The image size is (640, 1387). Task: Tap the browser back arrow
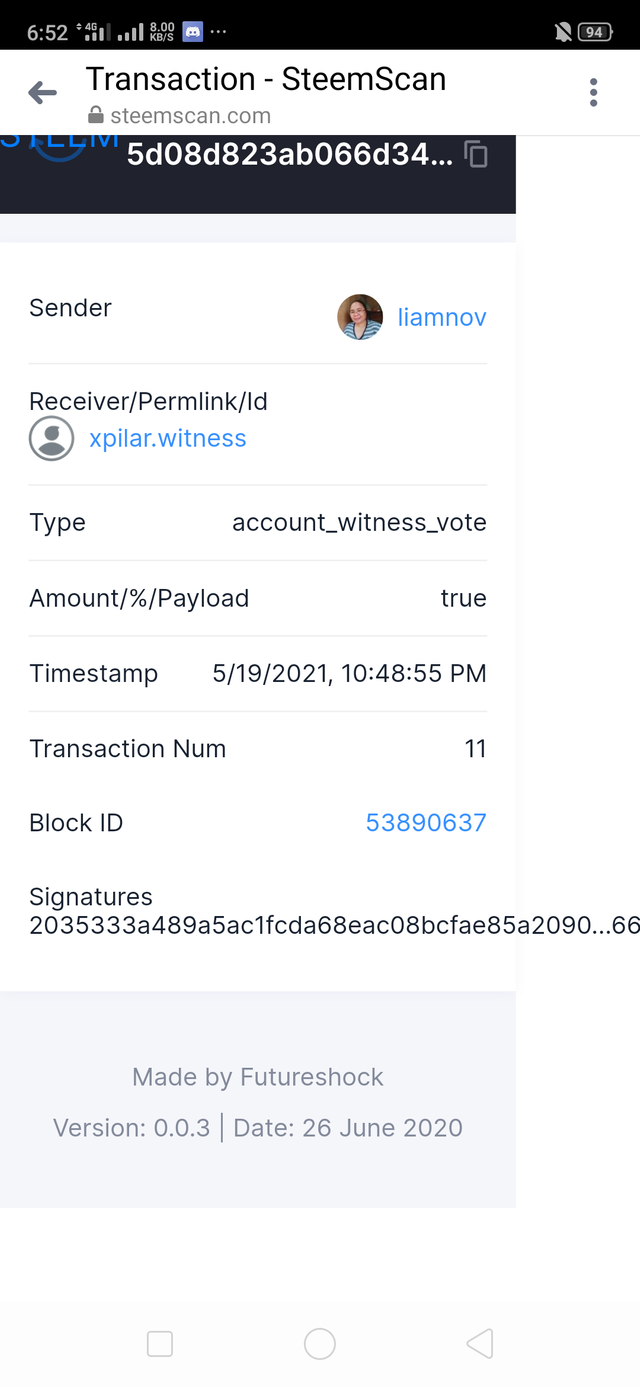click(x=42, y=93)
